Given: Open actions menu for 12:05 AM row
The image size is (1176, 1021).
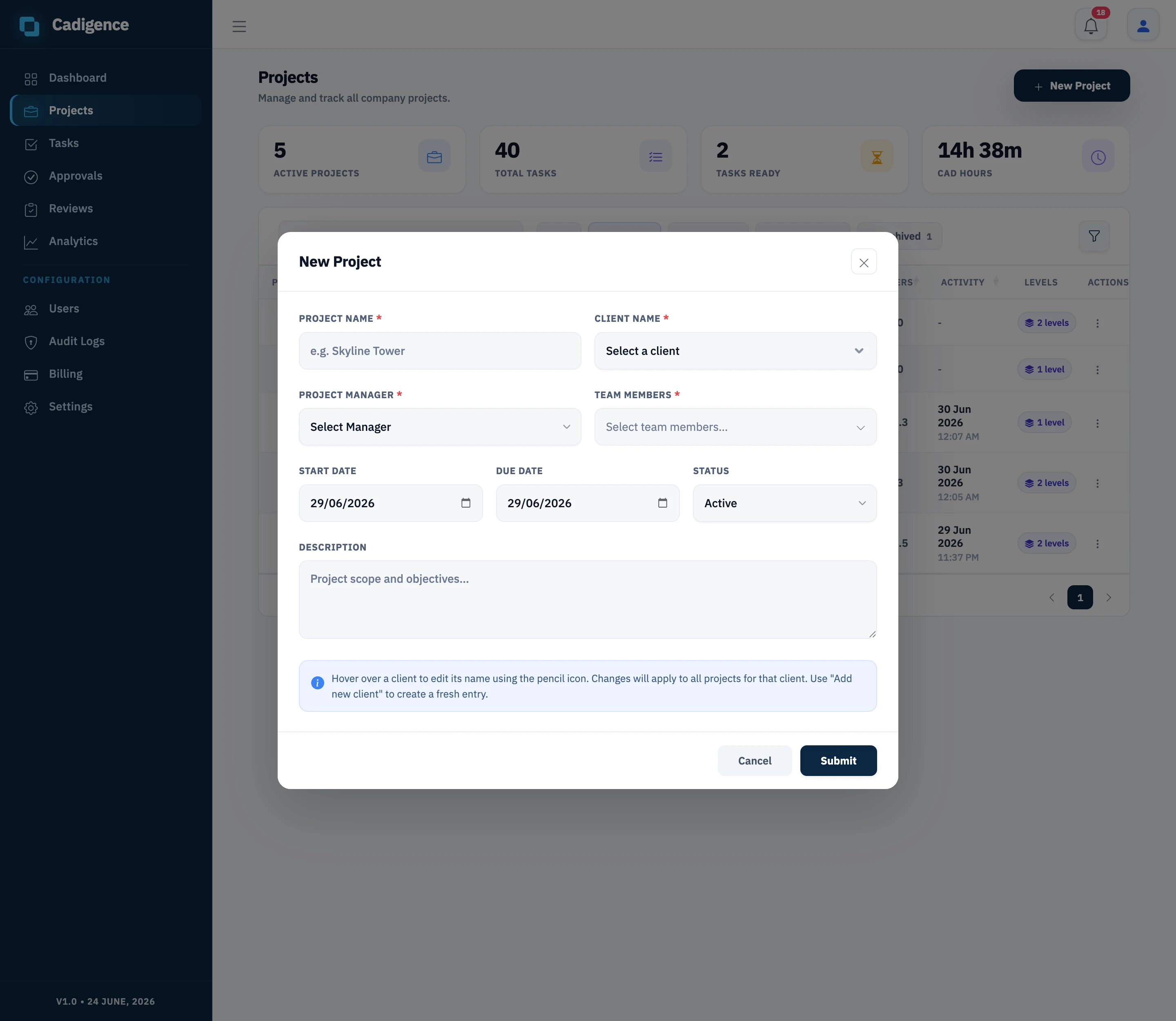Looking at the screenshot, I should [x=1097, y=483].
